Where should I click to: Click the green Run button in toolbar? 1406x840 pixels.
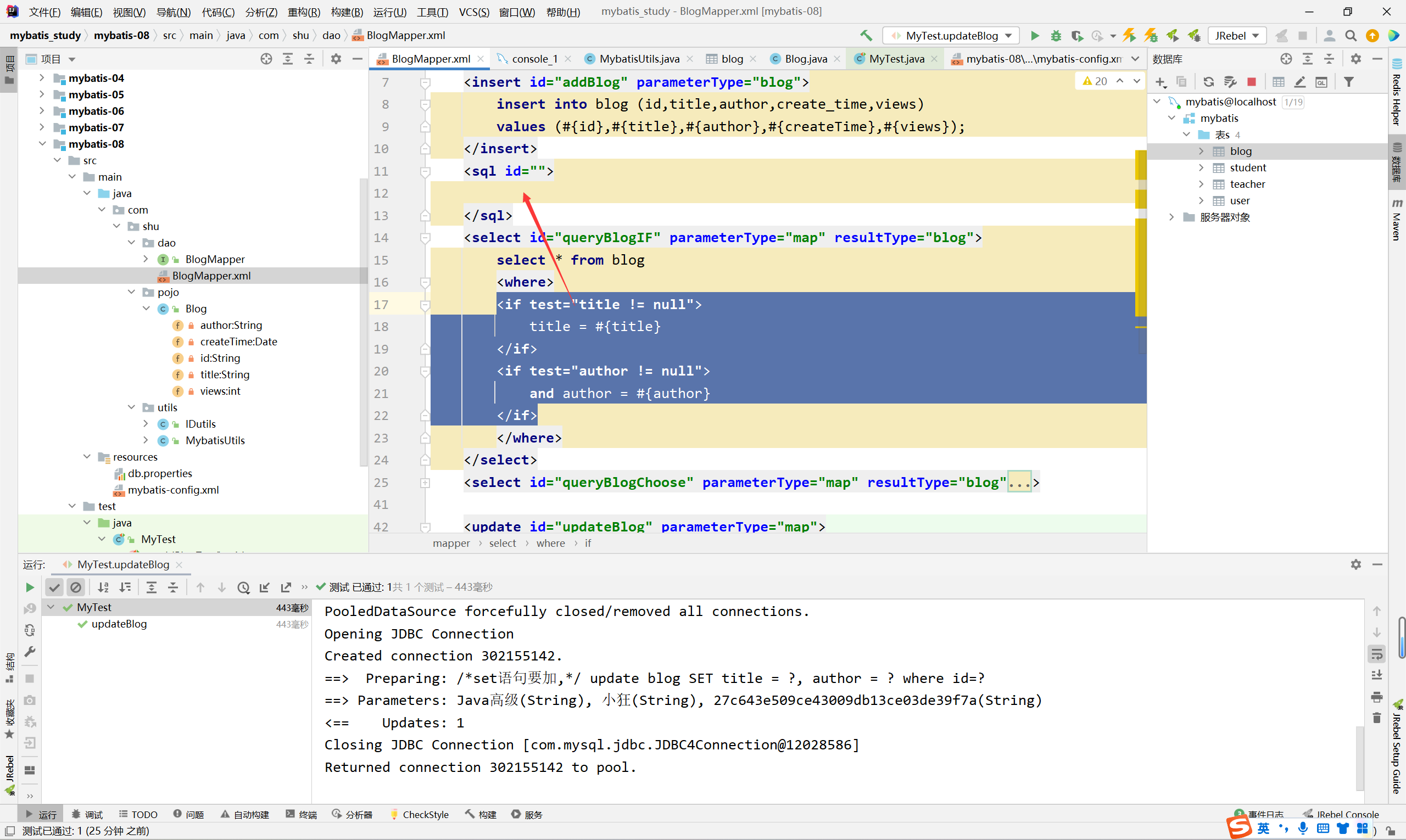1034,36
